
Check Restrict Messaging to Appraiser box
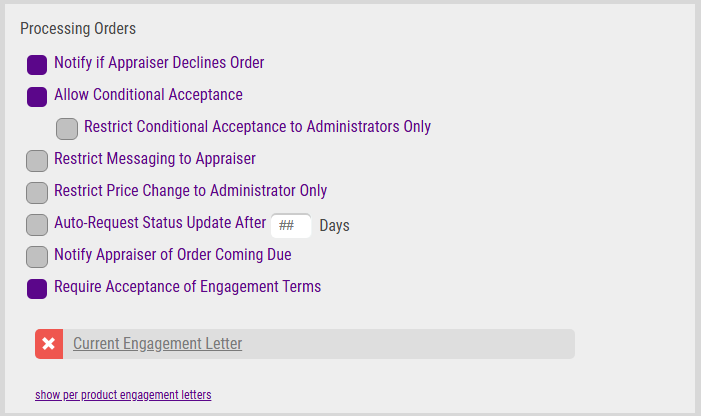(37, 161)
